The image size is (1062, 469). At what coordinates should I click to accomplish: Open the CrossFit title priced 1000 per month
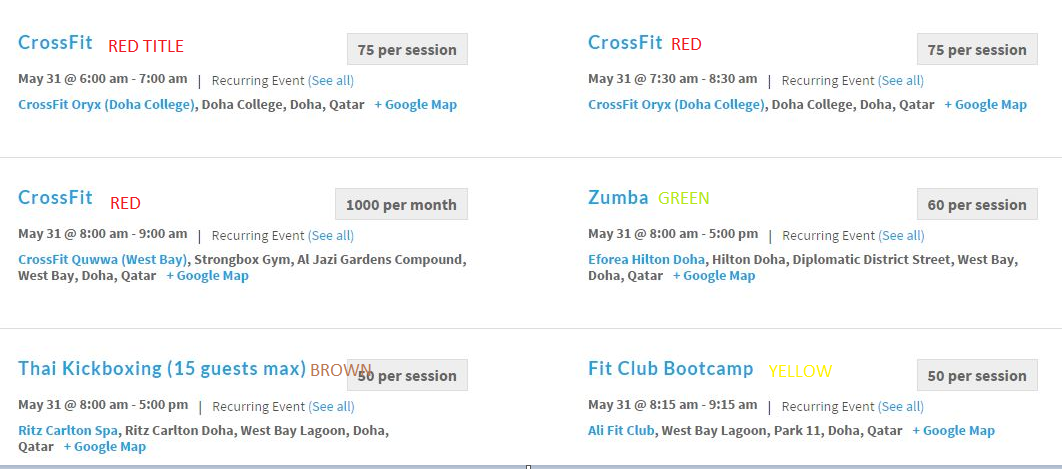coord(55,198)
